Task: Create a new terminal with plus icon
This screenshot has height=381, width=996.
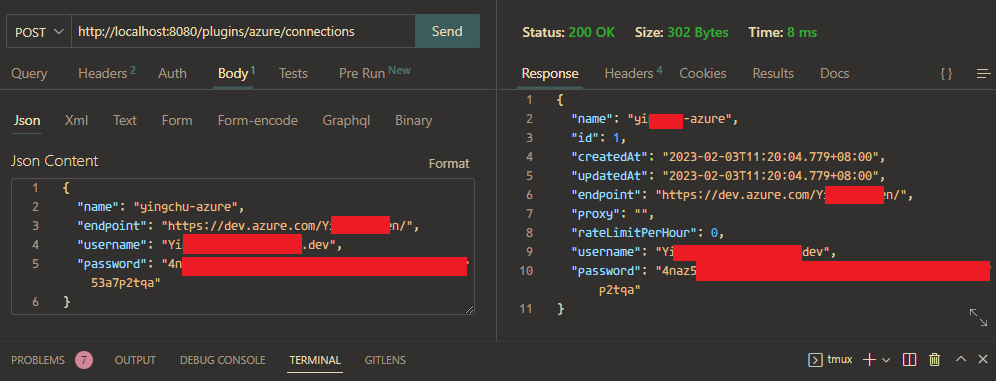Action: (869, 360)
